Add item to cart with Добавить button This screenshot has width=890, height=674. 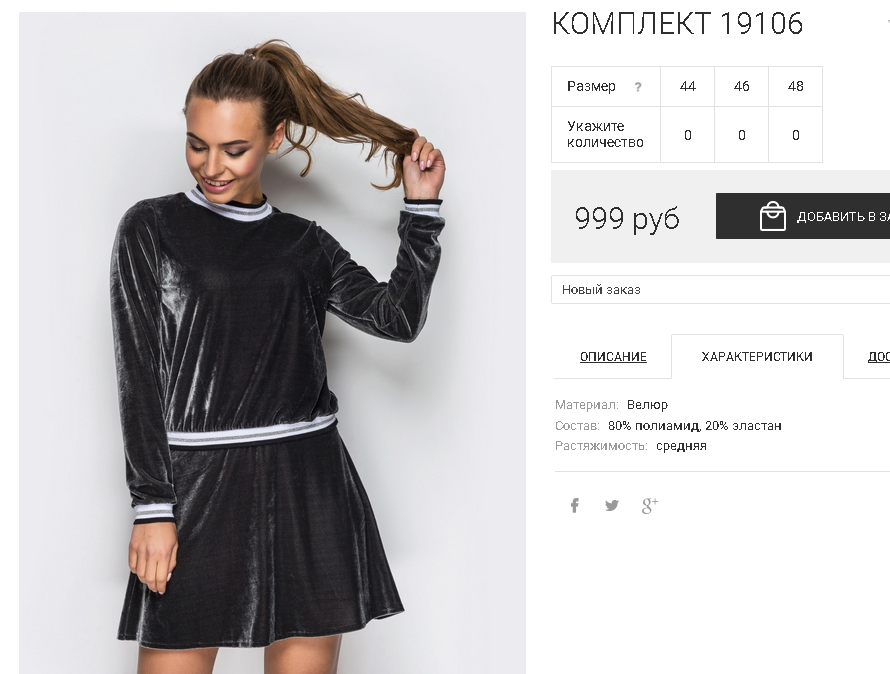(803, 216)
